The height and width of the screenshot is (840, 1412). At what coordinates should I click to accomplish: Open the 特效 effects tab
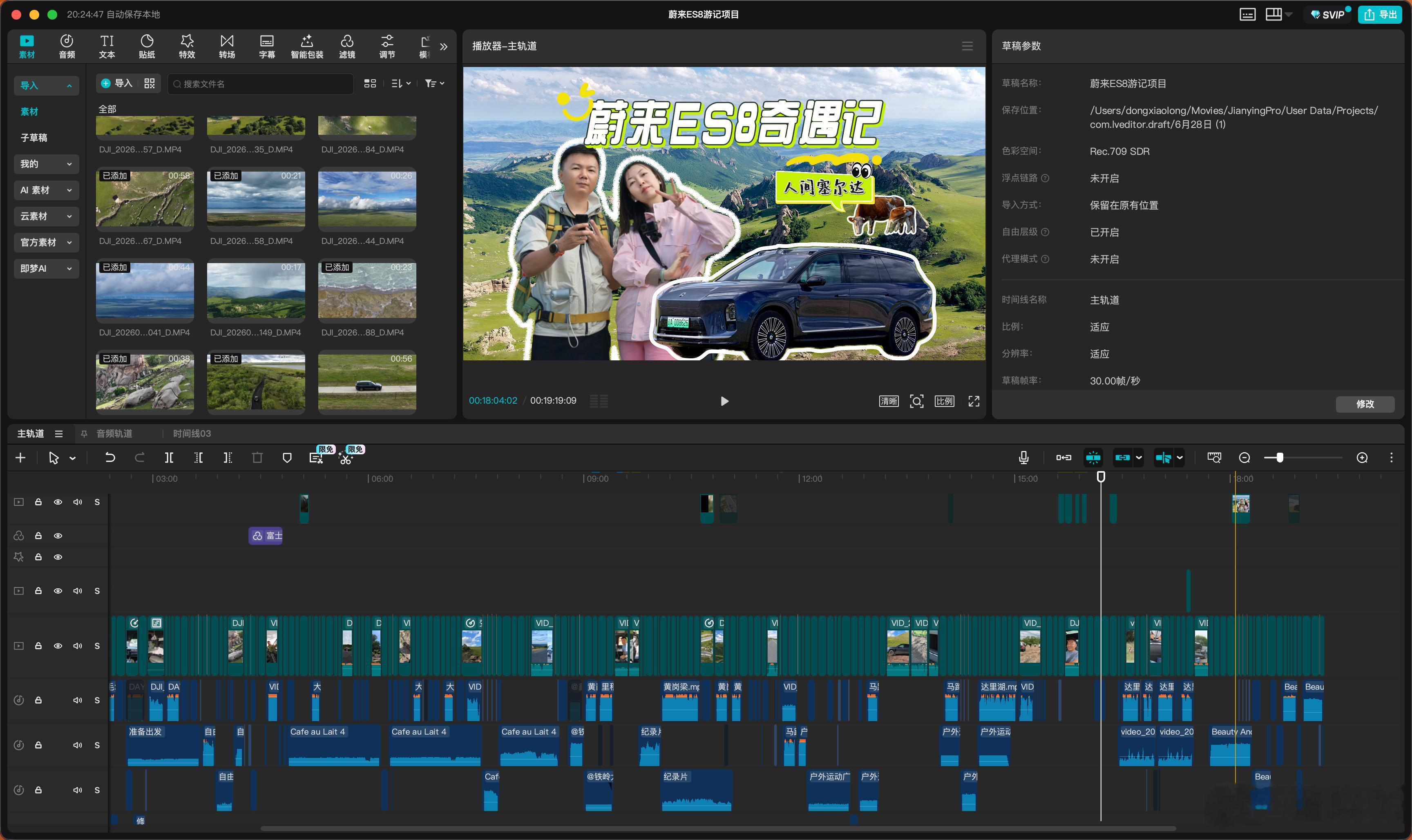pyautogui.click(x=187, y=47)
